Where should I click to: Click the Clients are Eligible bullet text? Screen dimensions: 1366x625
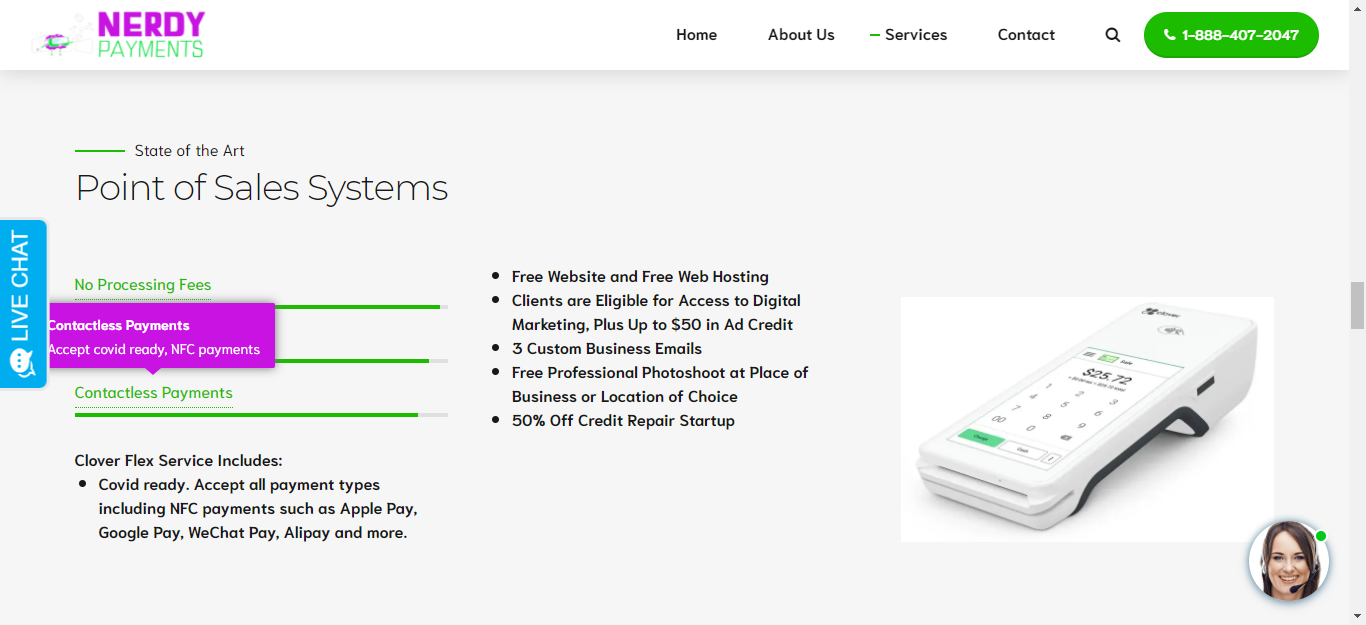coord(656,313)
